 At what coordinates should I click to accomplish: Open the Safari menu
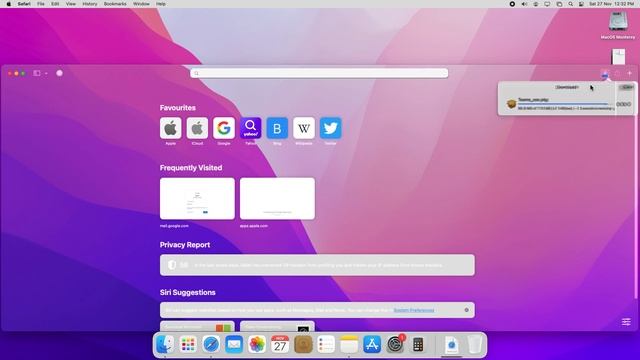click(x=24, y=4)
